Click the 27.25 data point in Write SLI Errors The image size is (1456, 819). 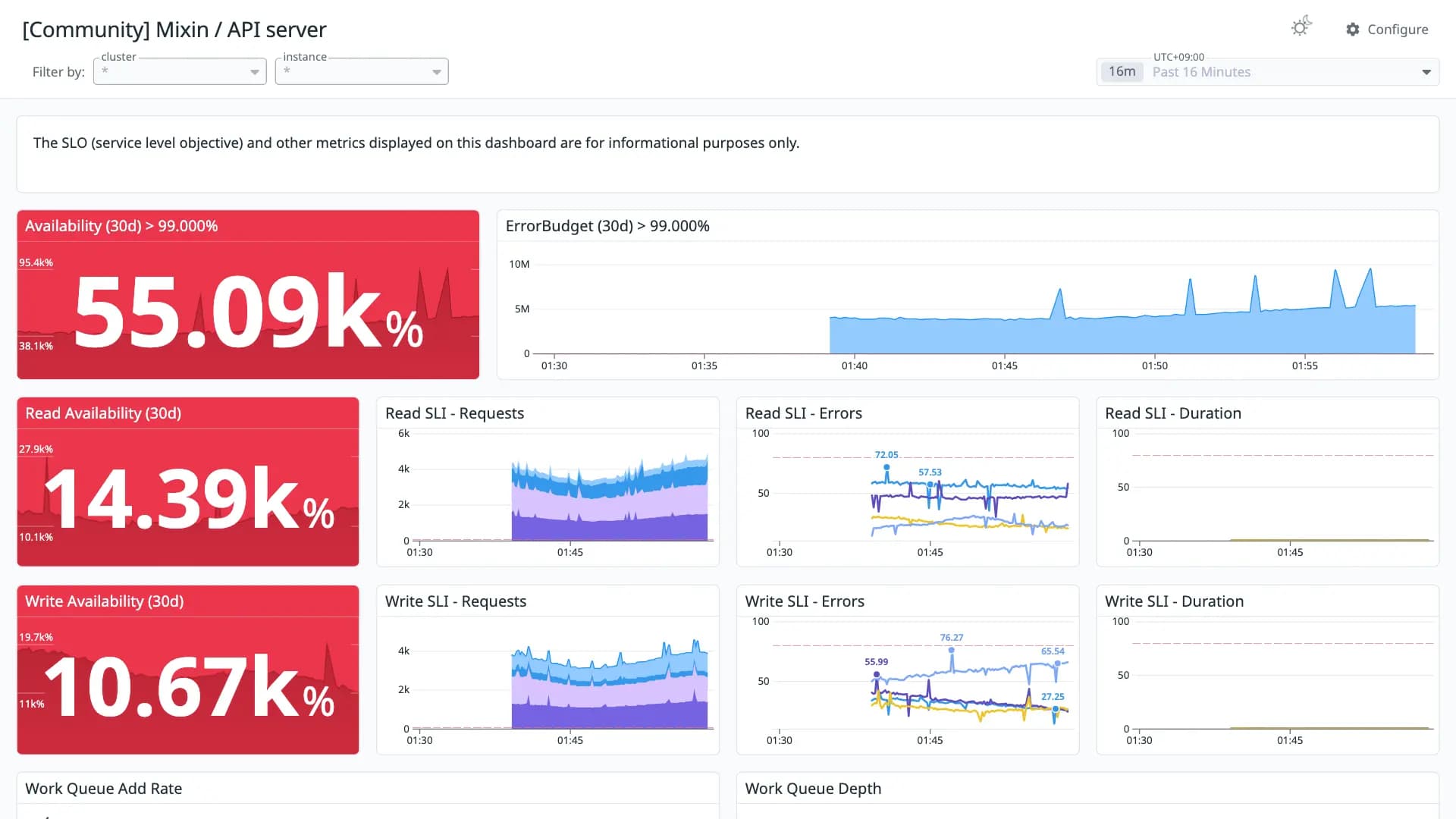1055,709
